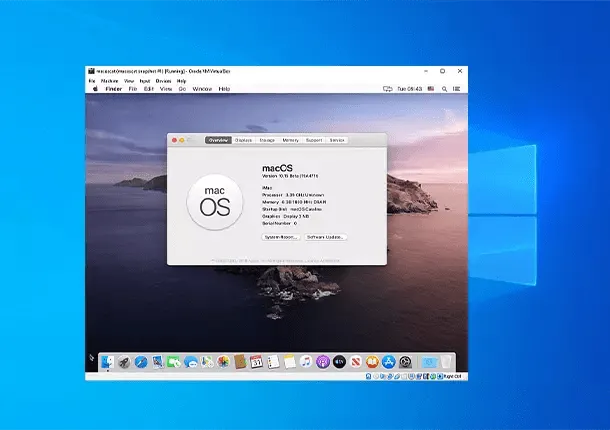
Task: Select the Memory tab
Action: pos(290,140)
